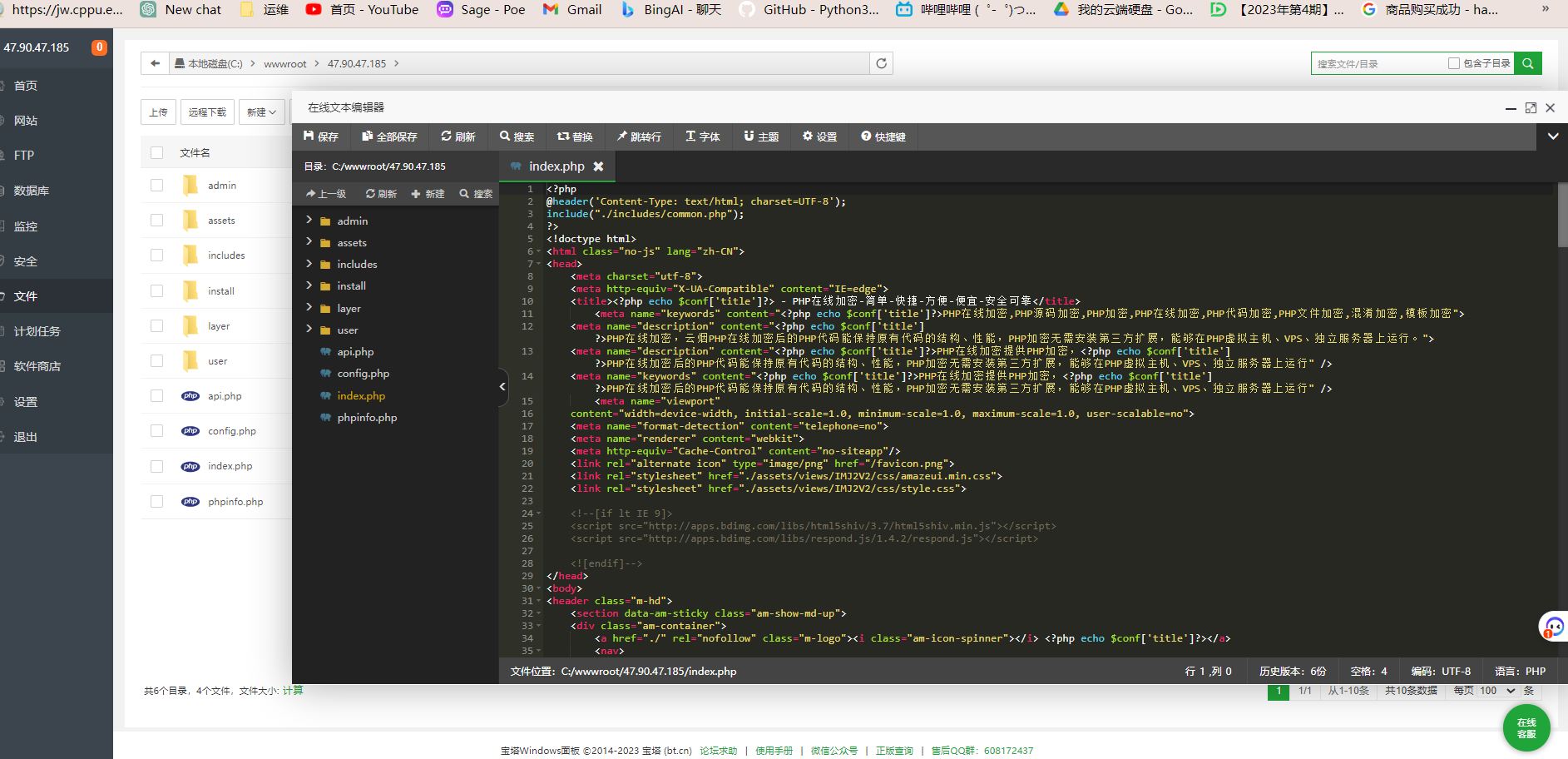This screenshot has width=1568, height=759.
Task: Select the index.php editor tab
Action: [556, 166]
